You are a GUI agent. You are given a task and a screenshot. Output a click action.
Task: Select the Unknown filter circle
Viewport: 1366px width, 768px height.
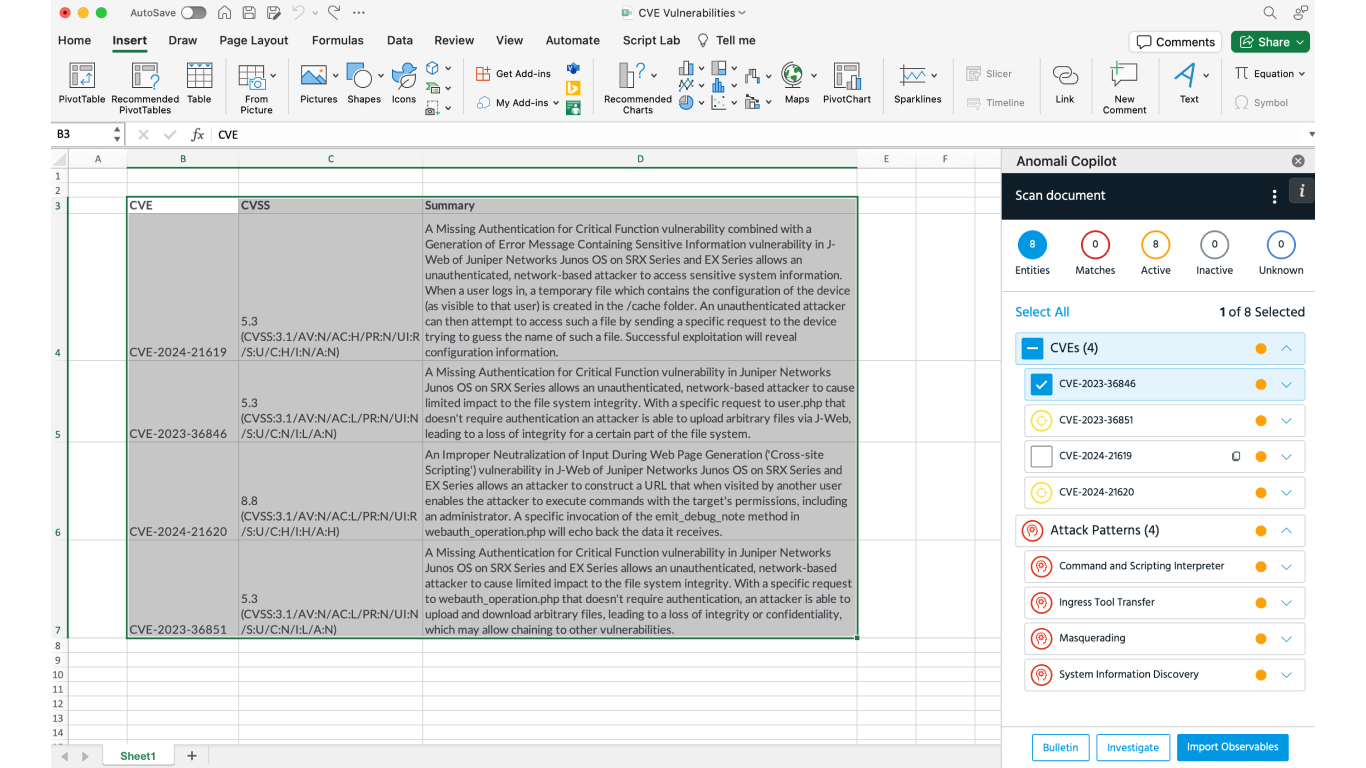tap(1281, 245)
